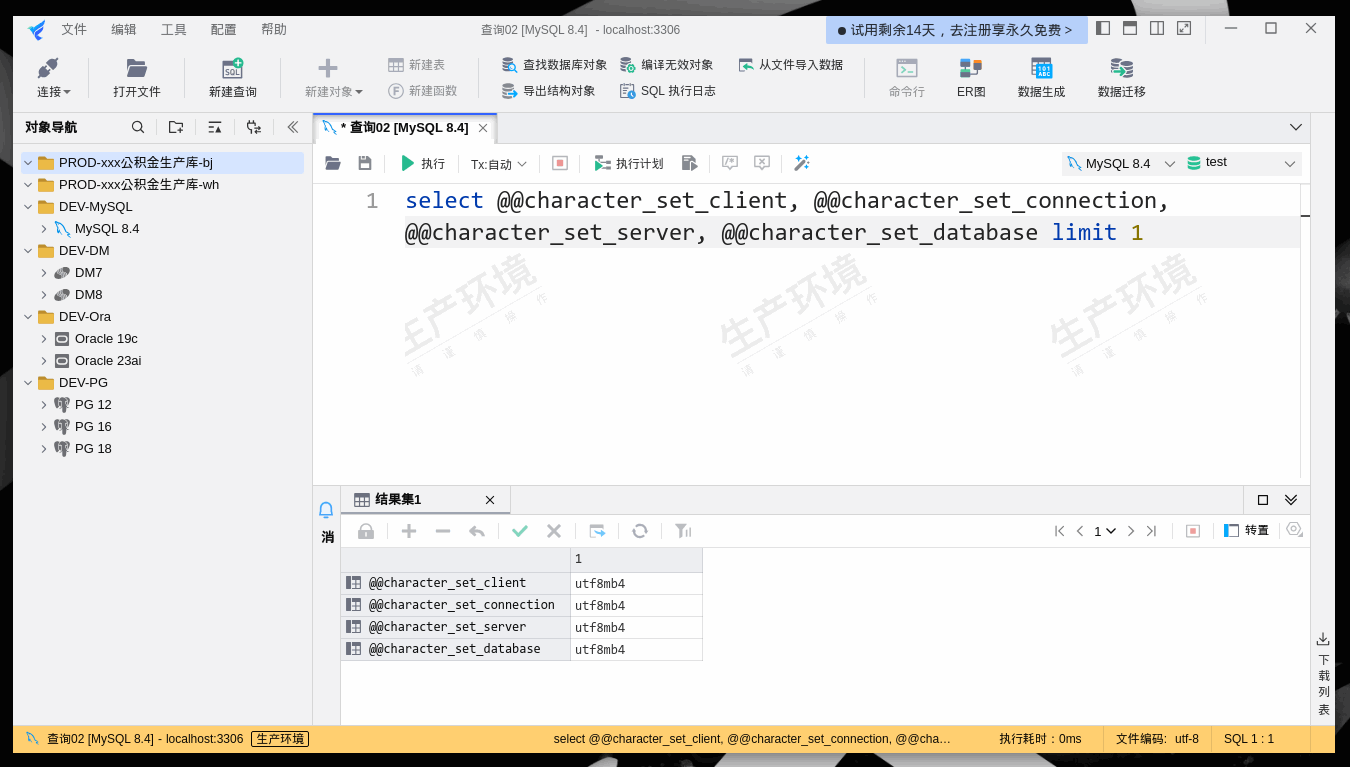1350x767 pixels.
Task: Click the magic wand format SQL icon
Action: (x=801, y=163)
